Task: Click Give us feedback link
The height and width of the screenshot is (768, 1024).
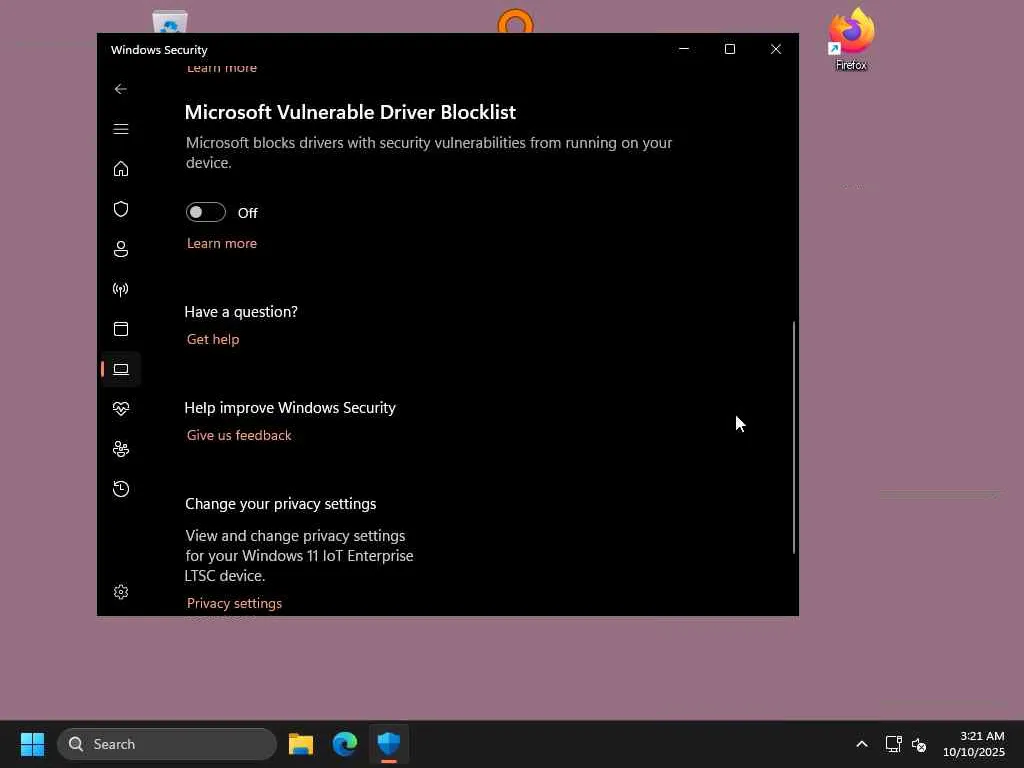Action: 239,435
